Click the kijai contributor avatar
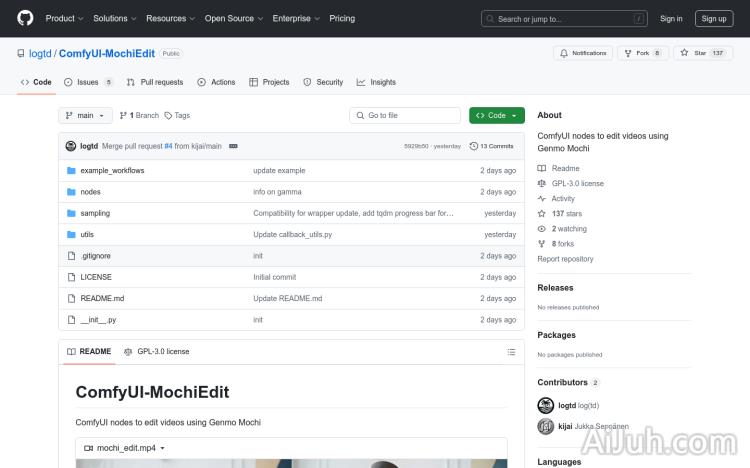Viewport: 750px width, 468px height. (x=546, y=426)
